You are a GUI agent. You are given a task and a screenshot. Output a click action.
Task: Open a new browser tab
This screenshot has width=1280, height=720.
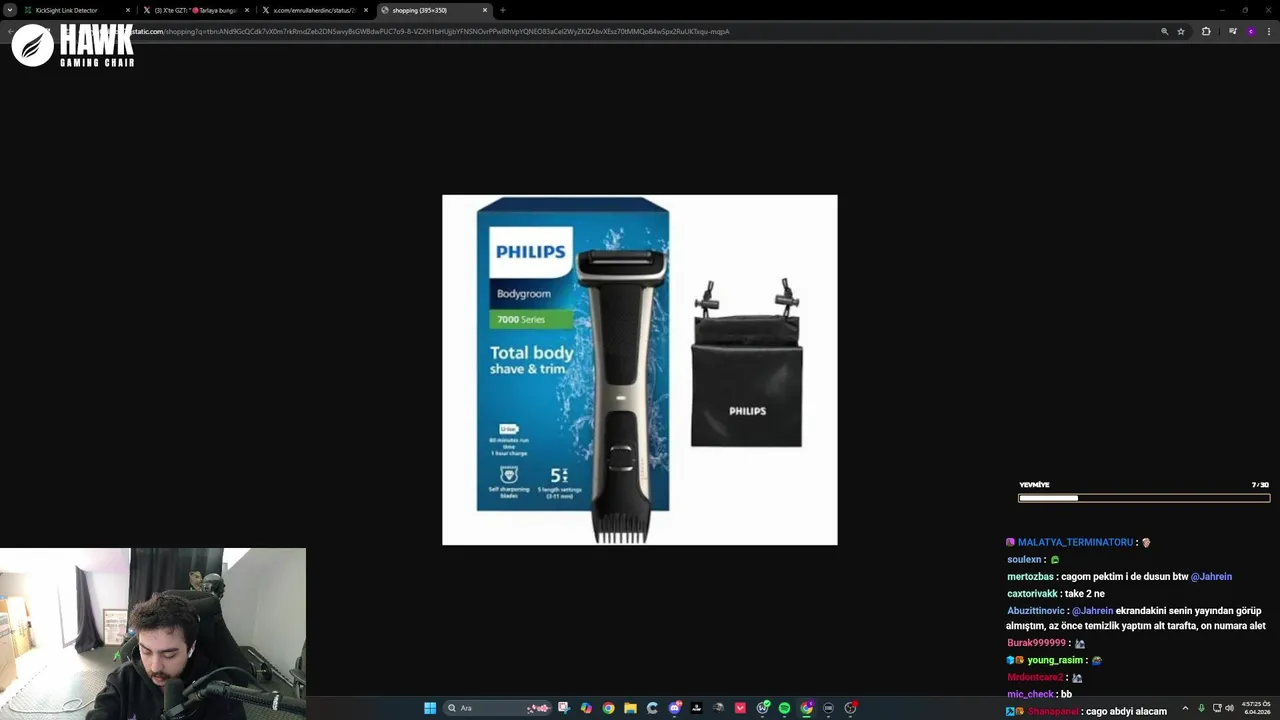pyautogui.click(x=502, y=10)
